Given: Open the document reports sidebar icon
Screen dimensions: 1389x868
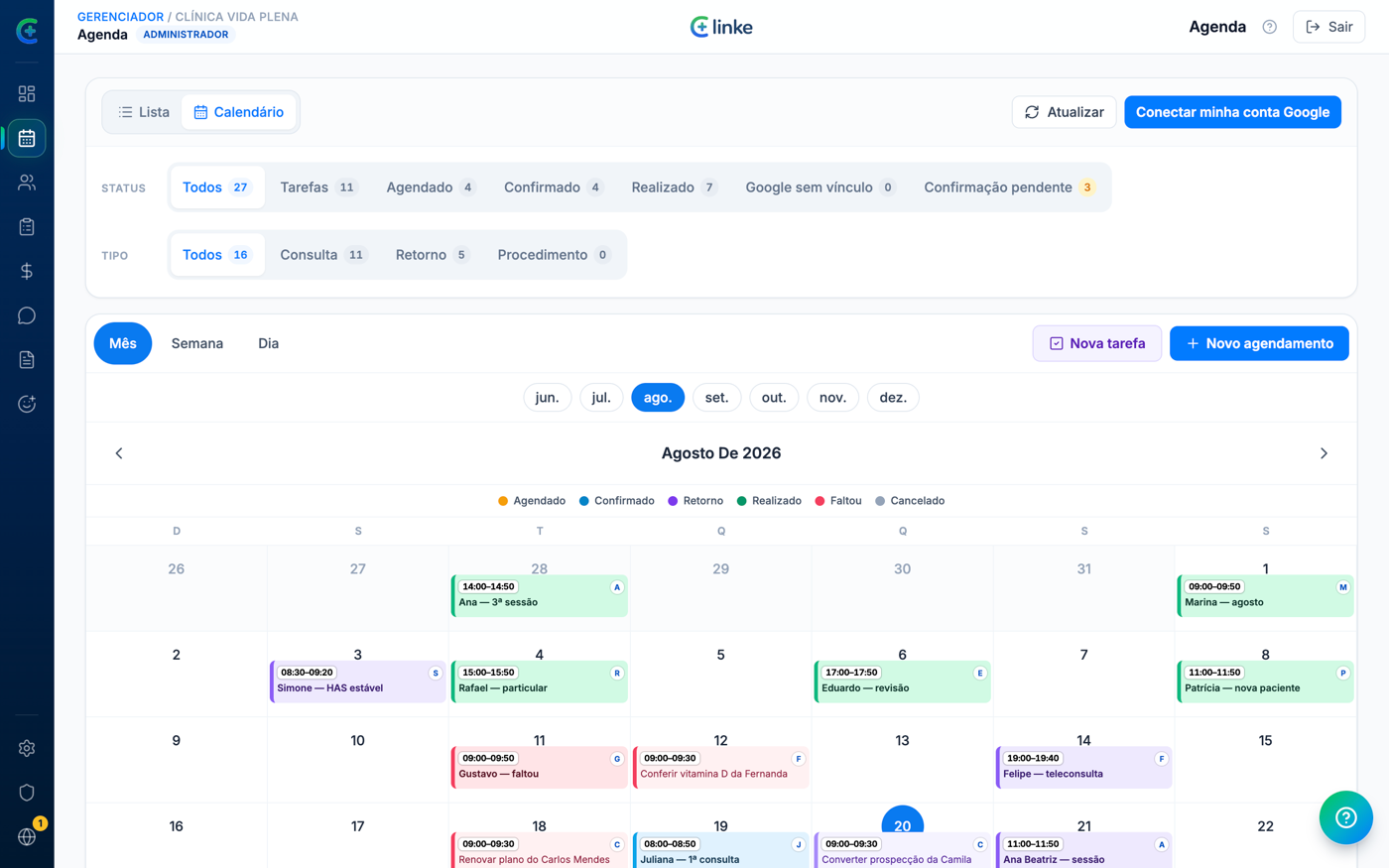Looking at the screenshot, I should pyautogui.click(x=27, y=359).
